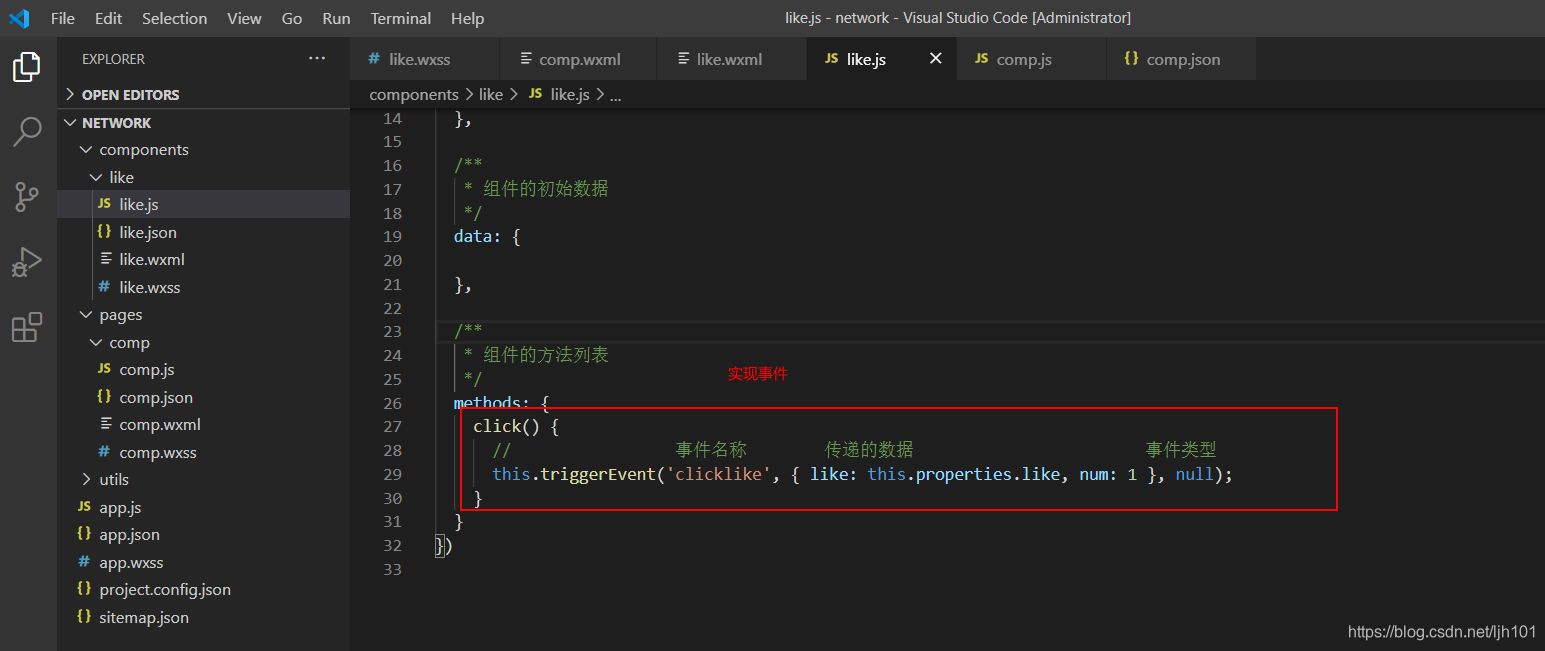Click line number 27 in gutter
The image size is (1545, 651).
392,426
